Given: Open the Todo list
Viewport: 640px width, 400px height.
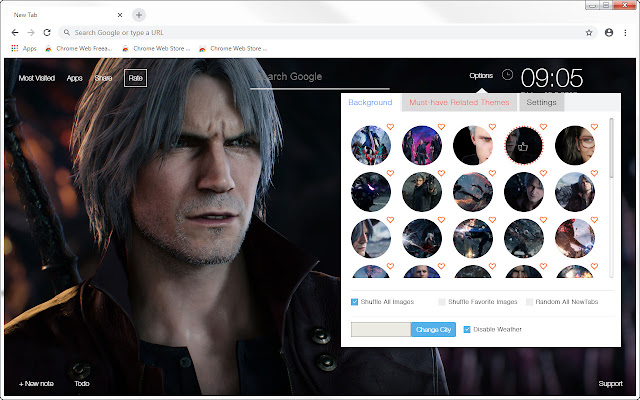Looking at the screenshot, I should [x=82, y=384].
